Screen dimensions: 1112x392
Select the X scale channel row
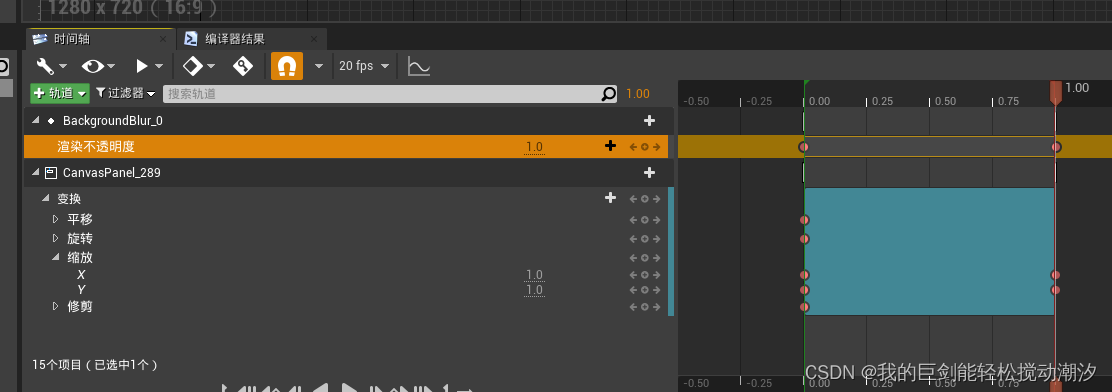346,275
